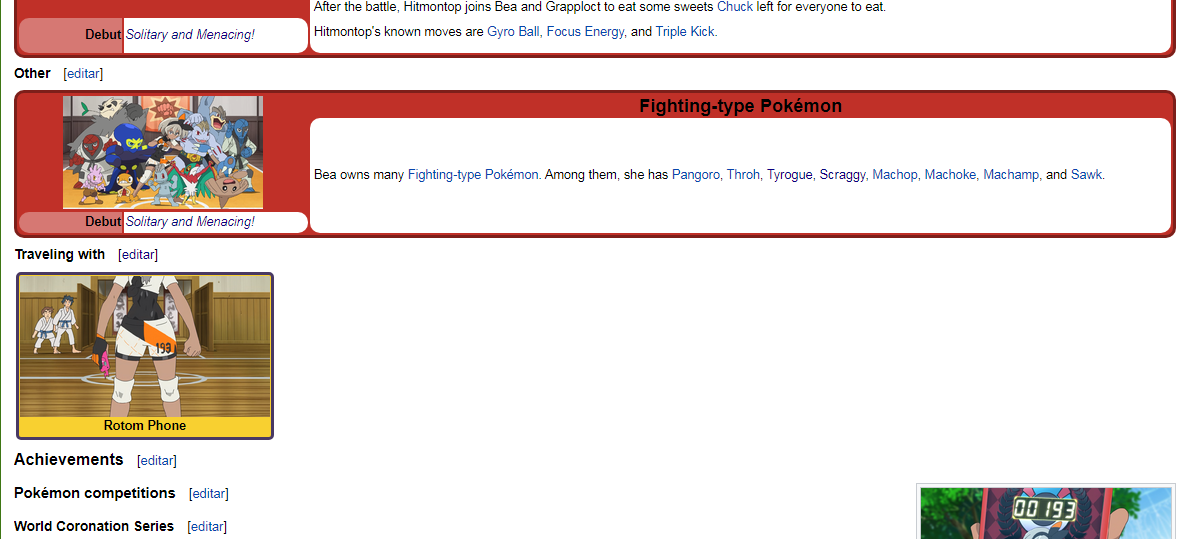Open the Machamp link
This screenshot has height=539, width=1185.
pos(1011,175)
